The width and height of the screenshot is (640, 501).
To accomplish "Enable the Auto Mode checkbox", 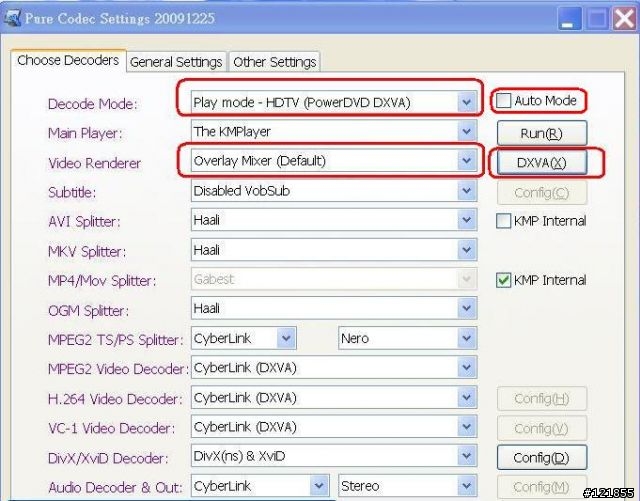I will click(503, 100).
